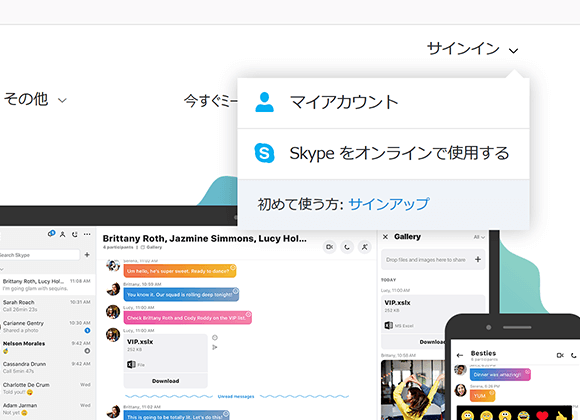Click the pink 'Check Brittany Roth' message bubble
Screen dimensions: 580x420
[188, 318]
